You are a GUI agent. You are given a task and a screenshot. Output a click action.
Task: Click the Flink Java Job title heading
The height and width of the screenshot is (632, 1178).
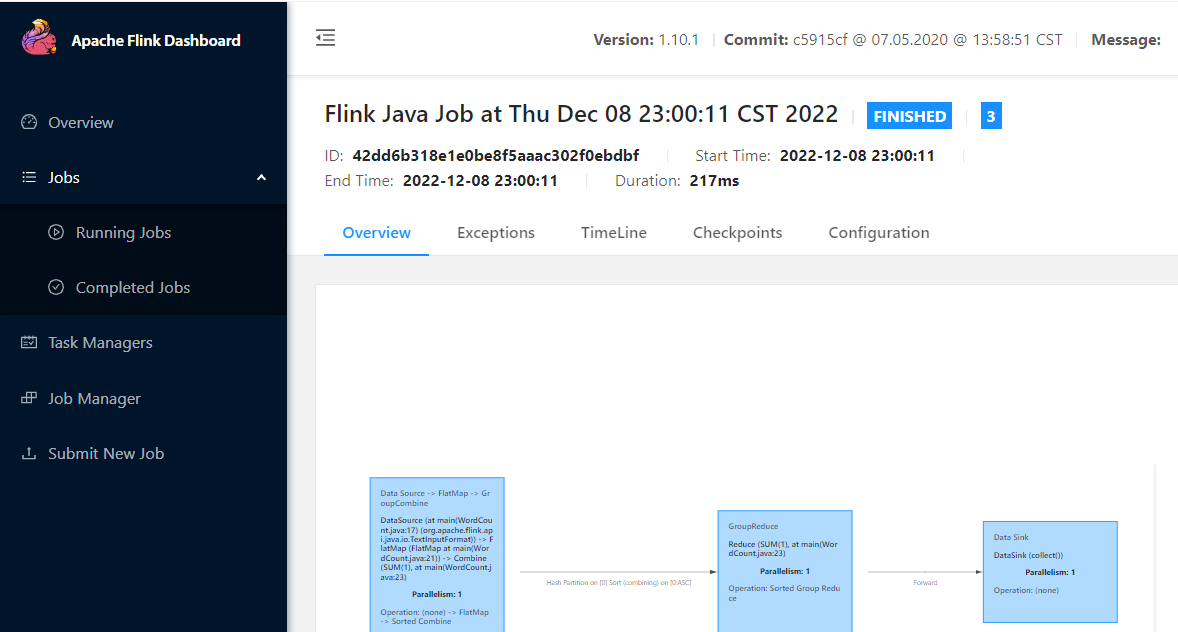tap(581, 114)
